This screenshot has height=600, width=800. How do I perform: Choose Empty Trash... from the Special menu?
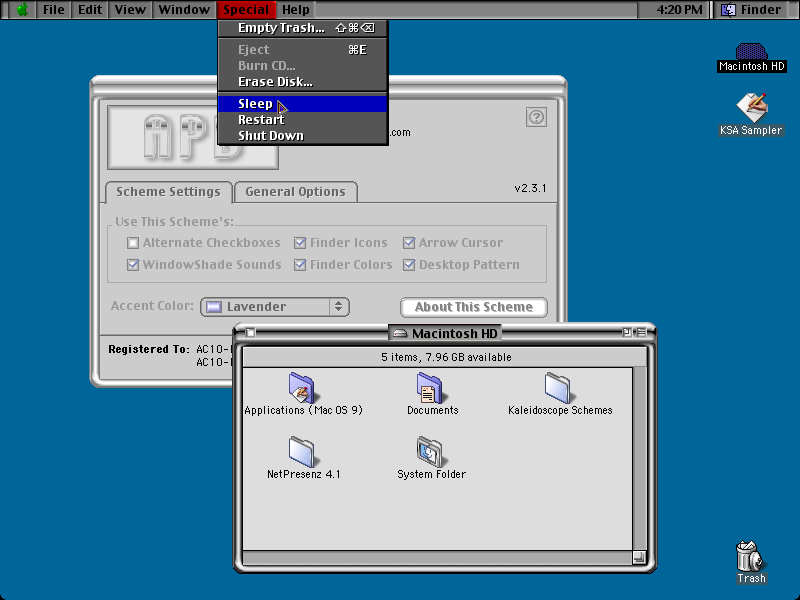pos(303,28)
